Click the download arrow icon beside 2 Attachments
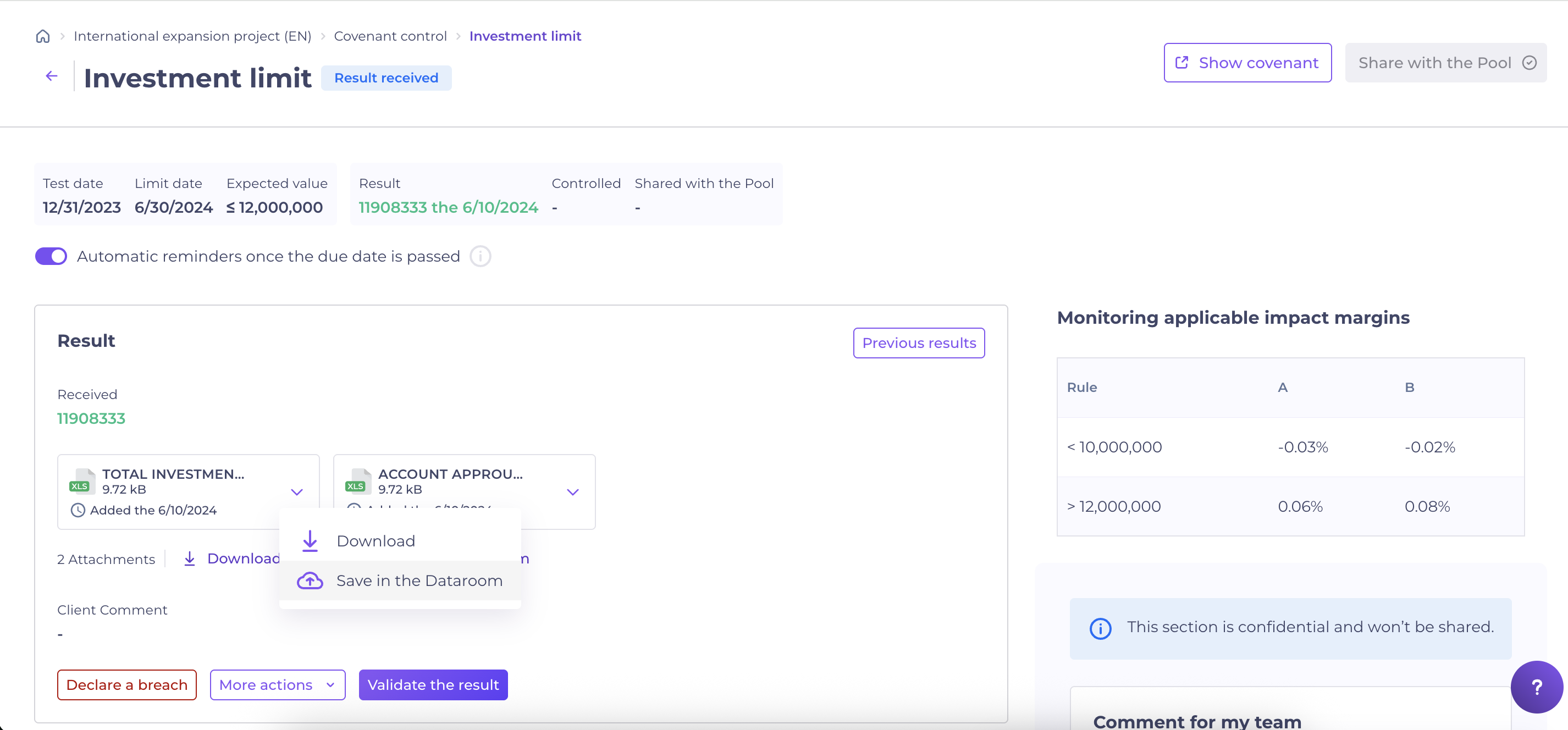Image resolution: width=1568 pixels, height=730 pixels. 190,559
